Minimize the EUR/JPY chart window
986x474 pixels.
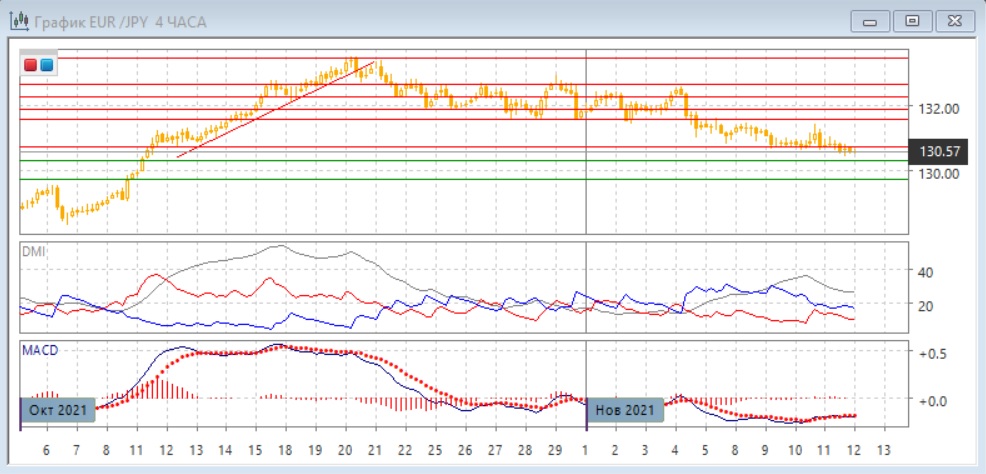870,21
